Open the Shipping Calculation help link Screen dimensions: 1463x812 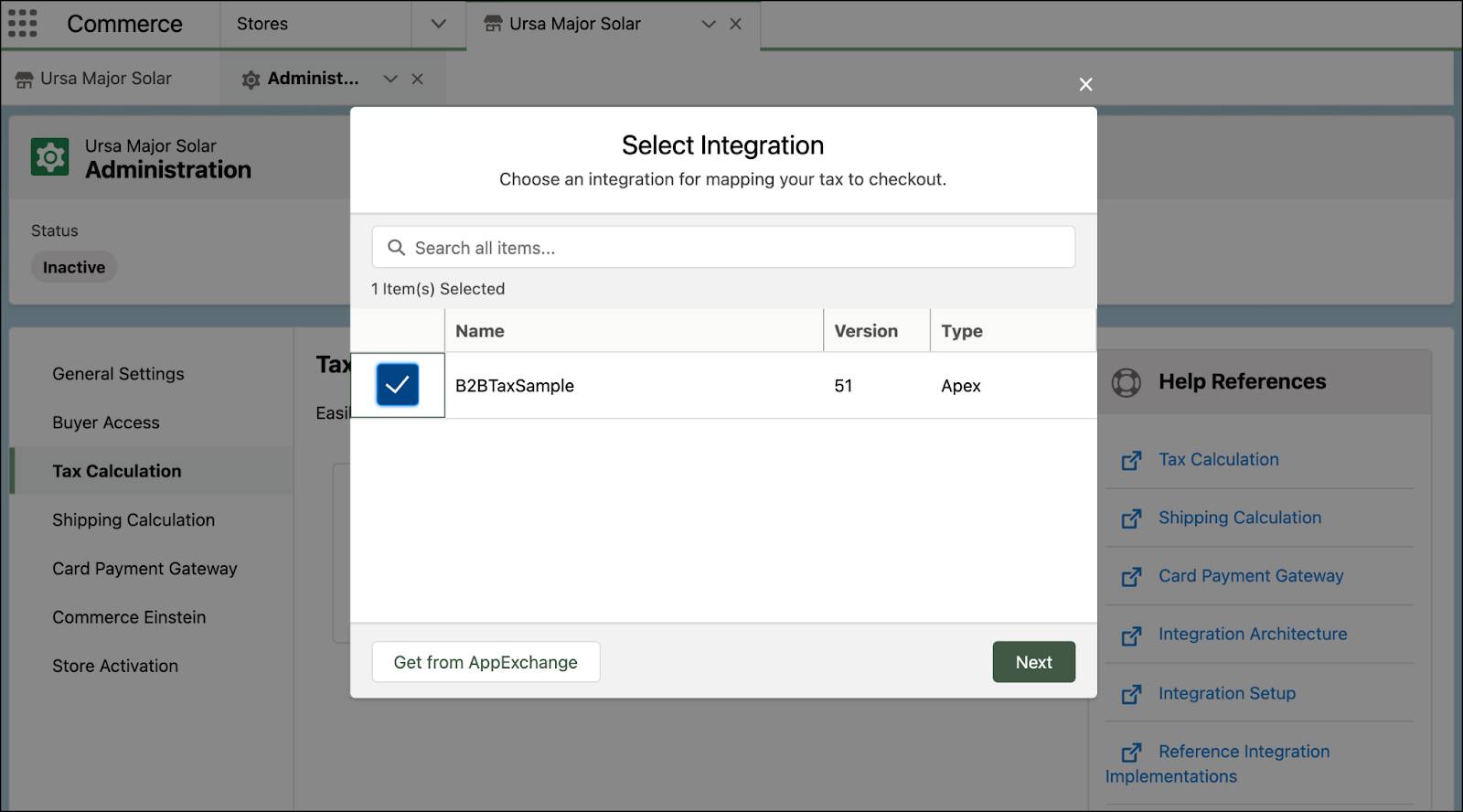click(1240, 518)
